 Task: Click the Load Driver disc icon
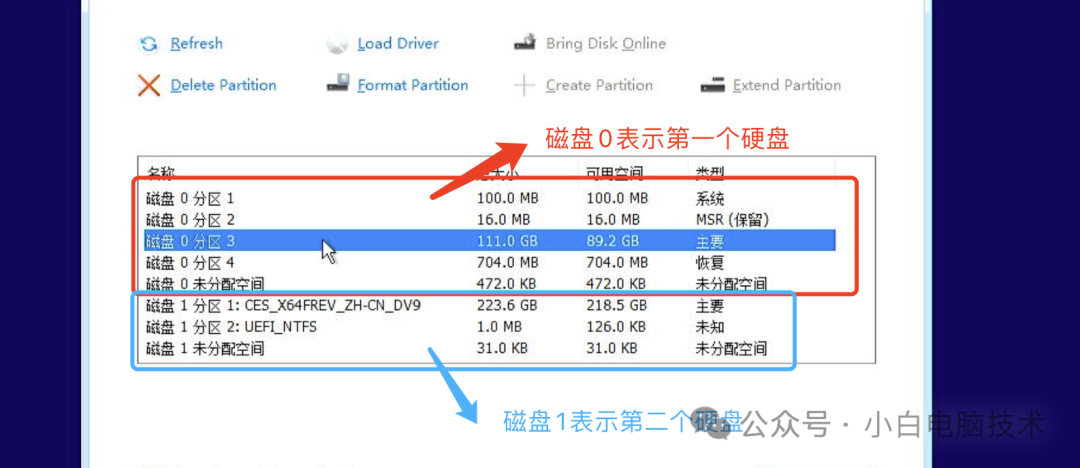338,45
